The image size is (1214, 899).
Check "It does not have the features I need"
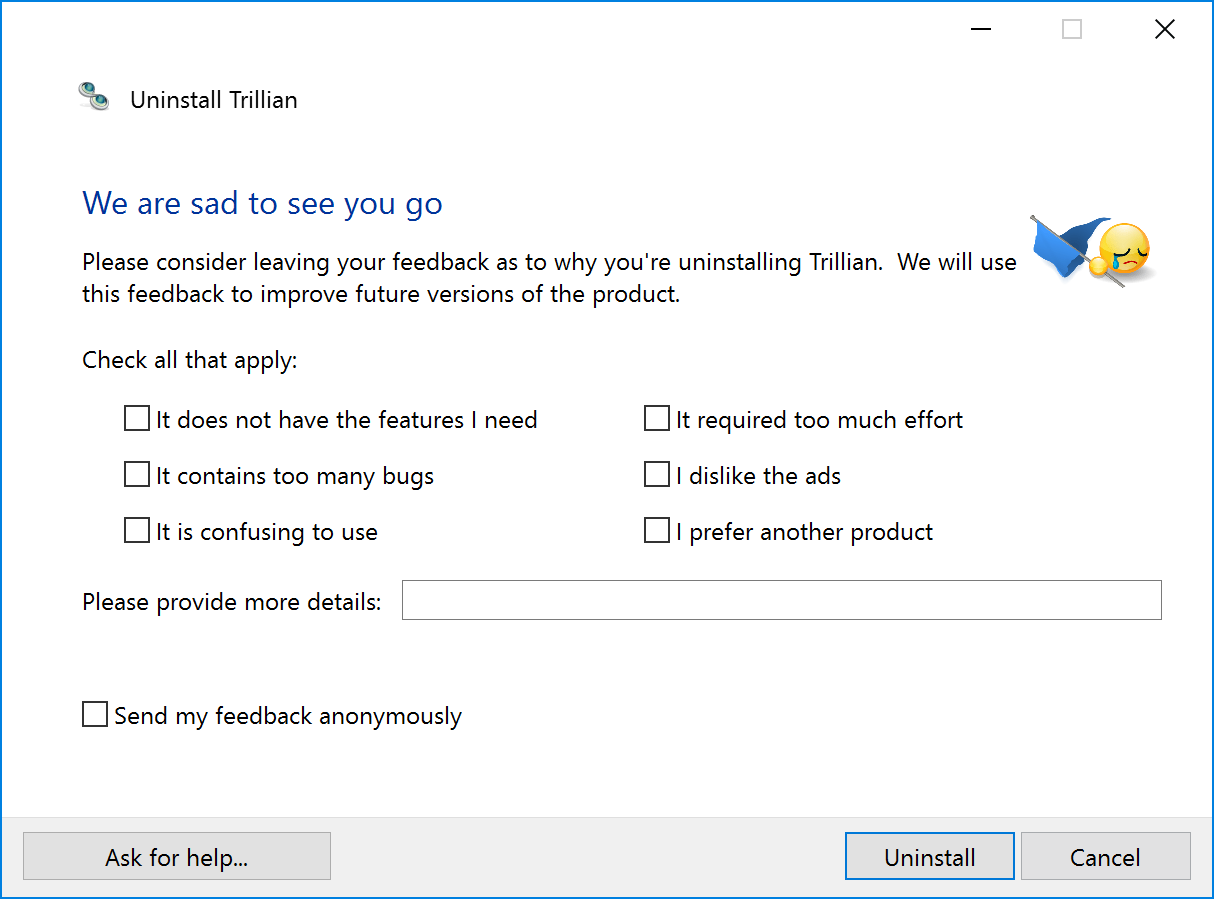point(137,419)
